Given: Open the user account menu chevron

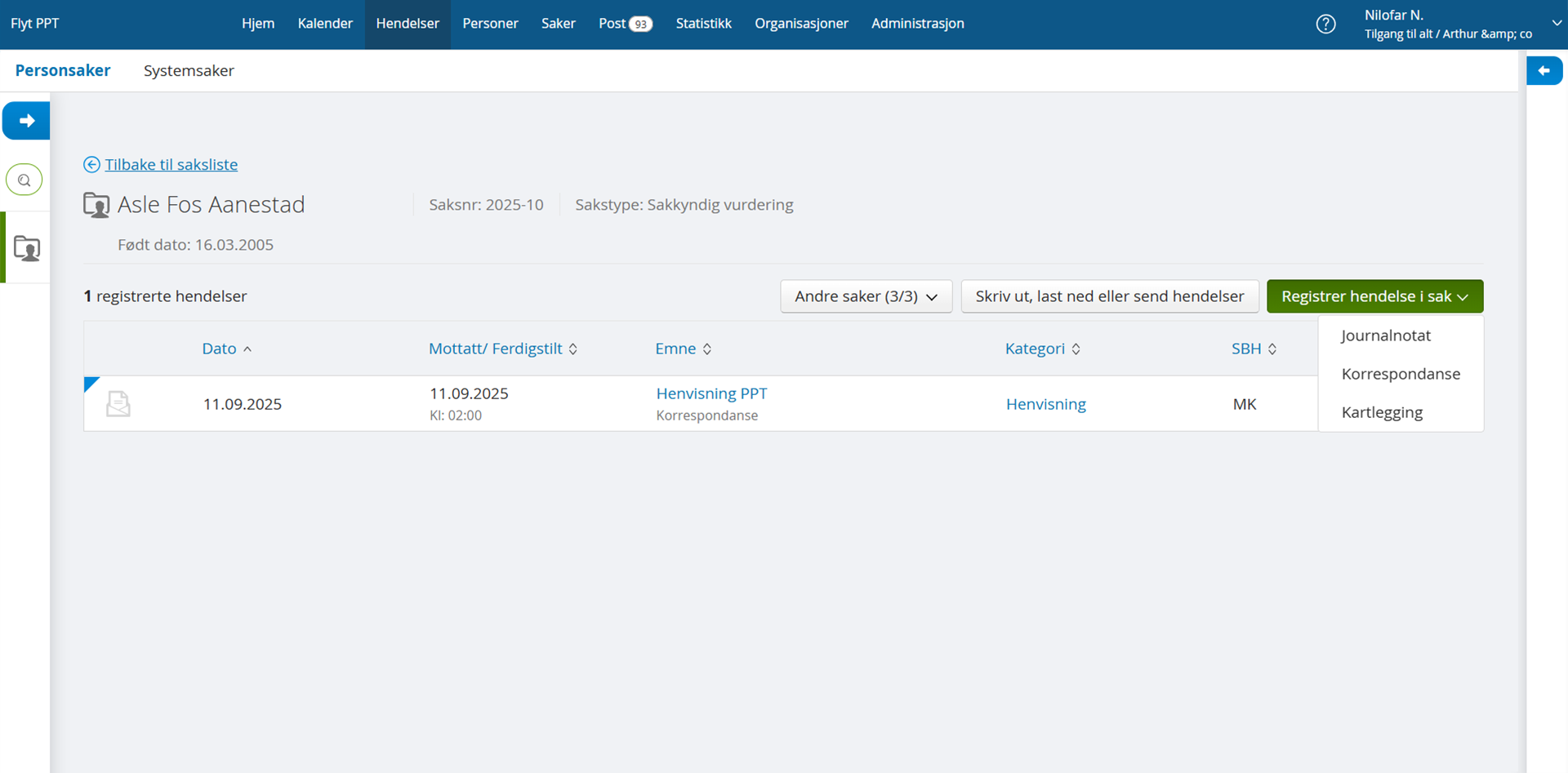Looking at the screenshot, I should (x=1557, y=24).
